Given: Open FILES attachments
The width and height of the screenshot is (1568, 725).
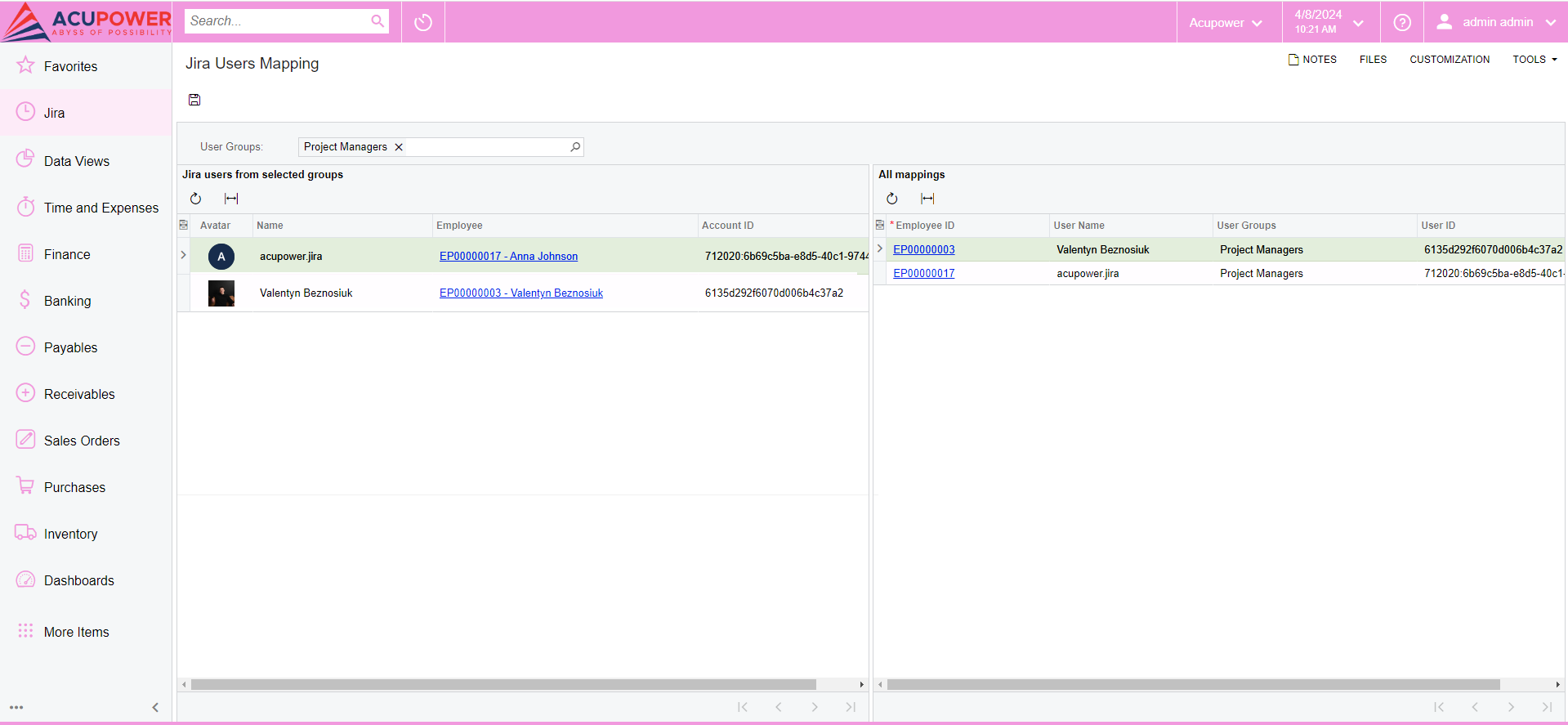Looking at the screenshot, I should tap(1373, 60).
